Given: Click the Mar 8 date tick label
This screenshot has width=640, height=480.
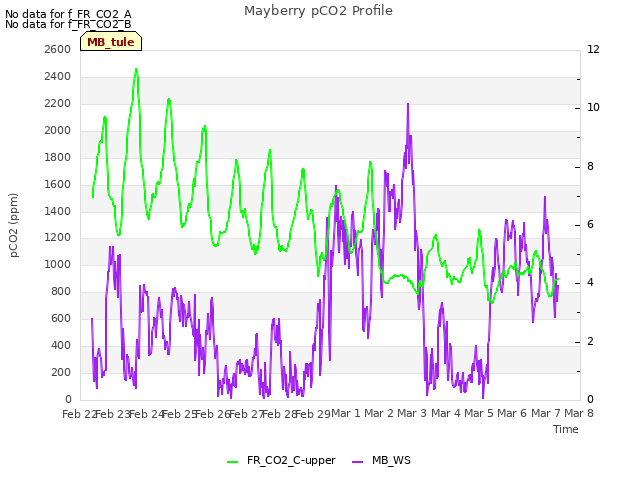Looking at the screenshot, I should (579, 413).
